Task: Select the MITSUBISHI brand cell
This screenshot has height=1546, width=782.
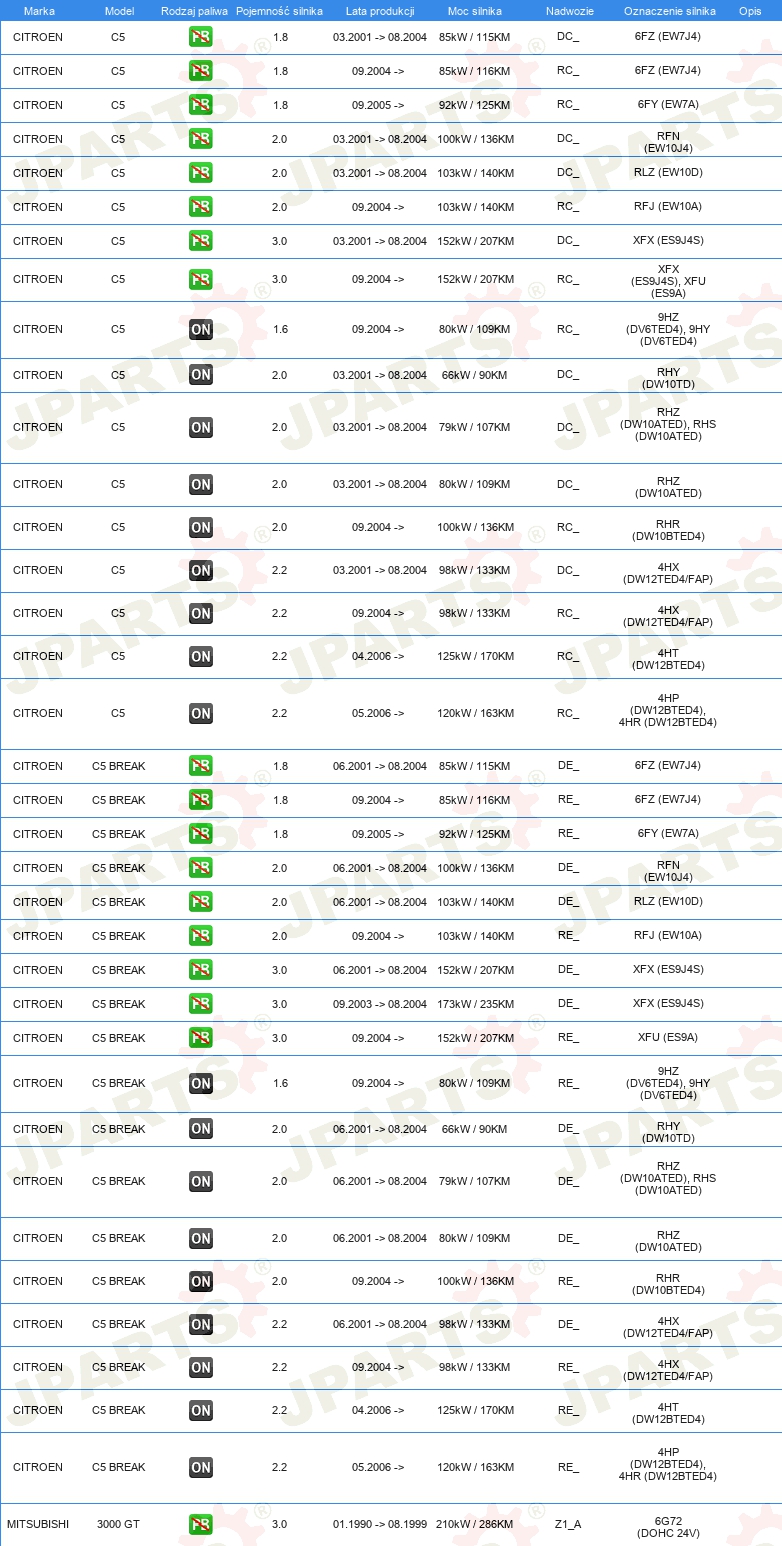Action: (x=38, y=1524)
